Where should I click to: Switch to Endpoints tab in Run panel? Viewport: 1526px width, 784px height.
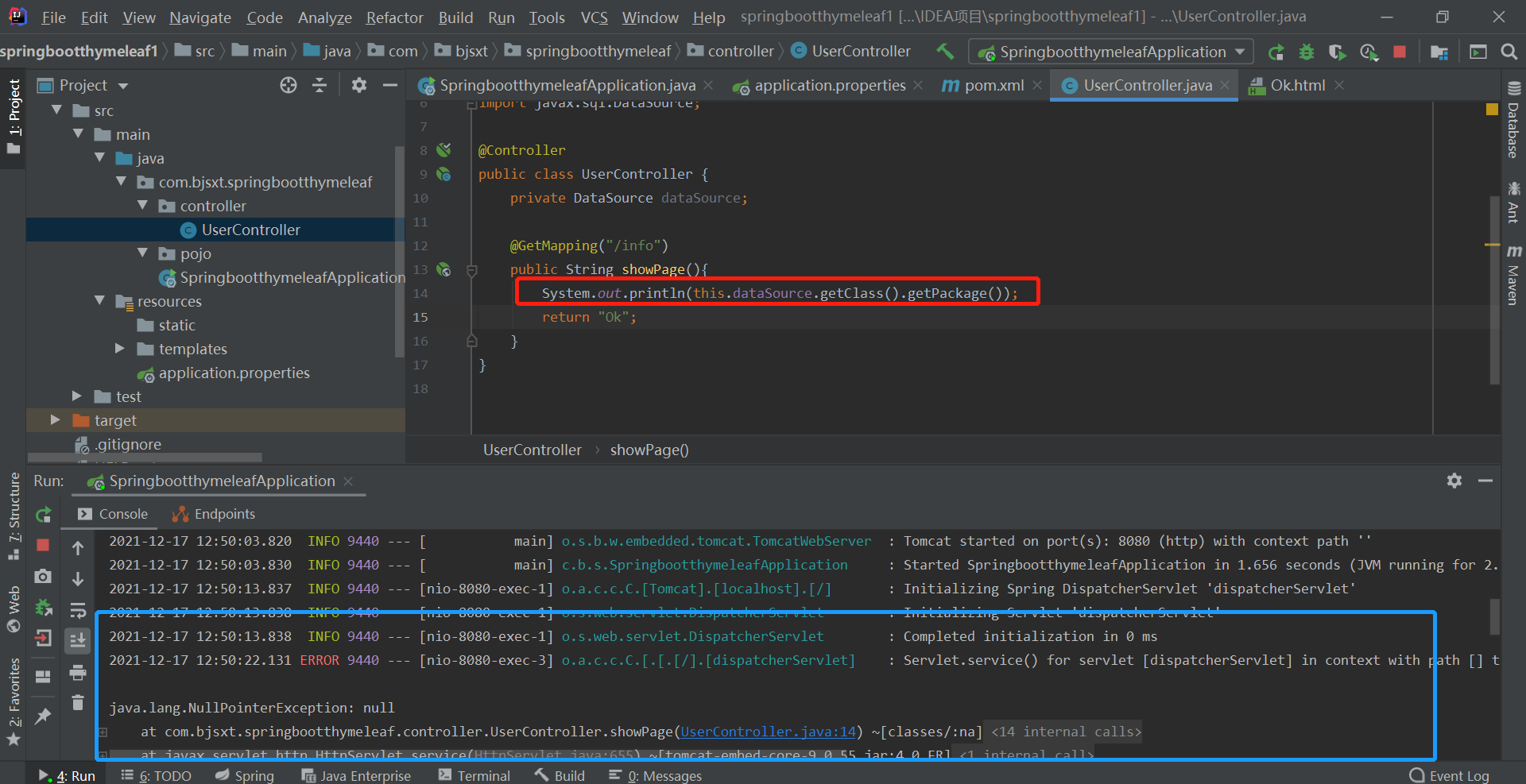tap(215, 514)
